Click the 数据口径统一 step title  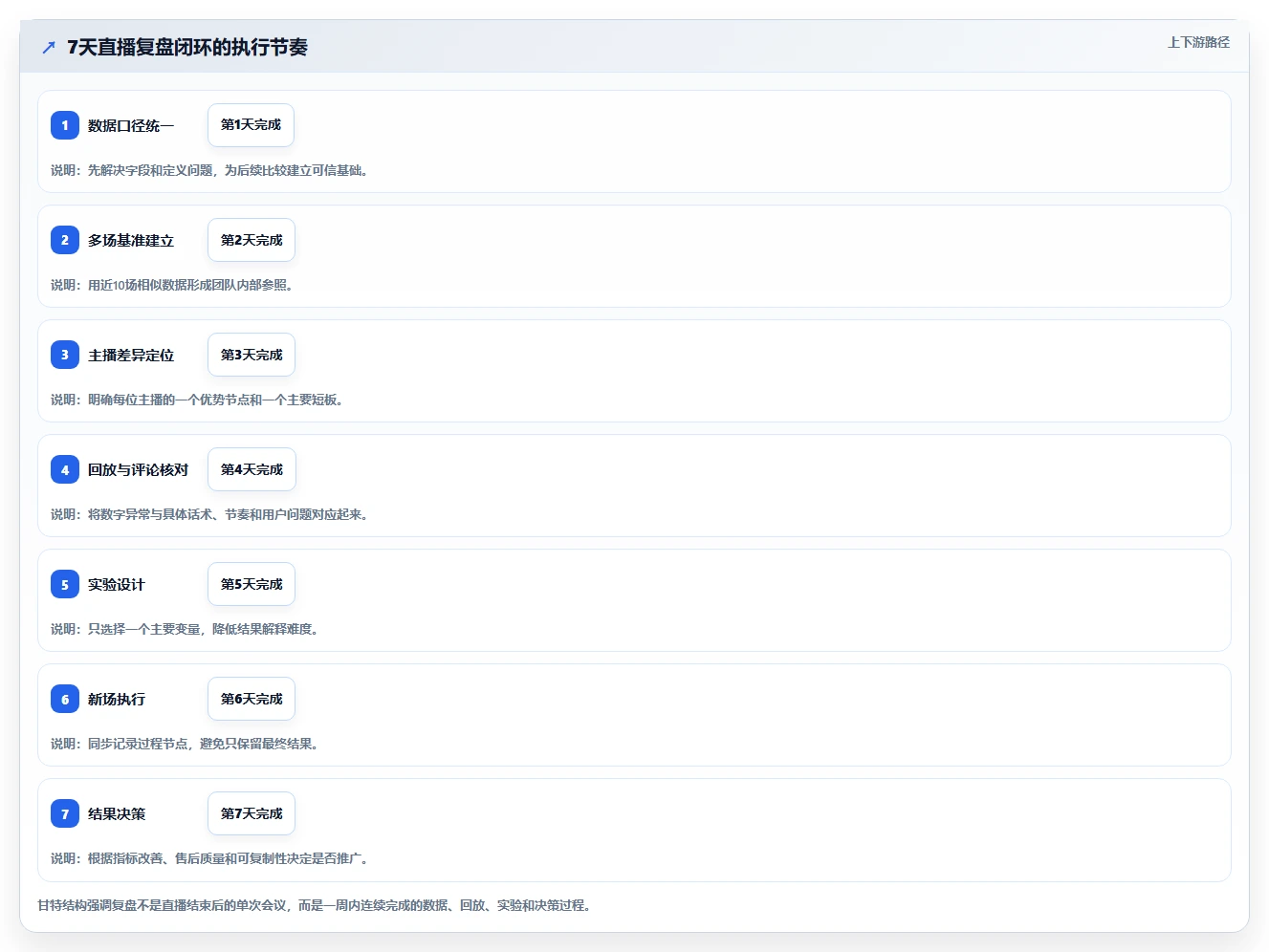[131, 125]
